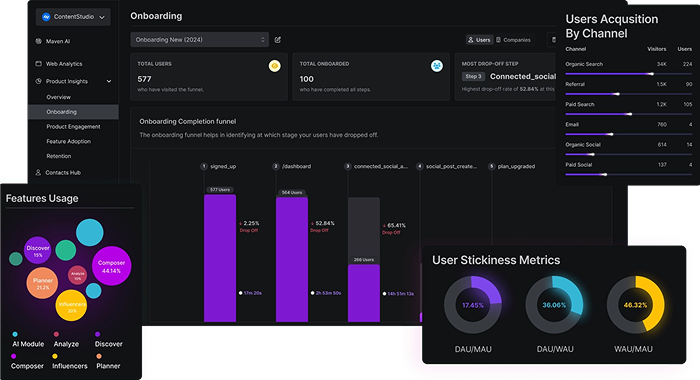Open the Onboarding New (2024) funnel dropdown

pyautogui.click(x=200, y=40)
